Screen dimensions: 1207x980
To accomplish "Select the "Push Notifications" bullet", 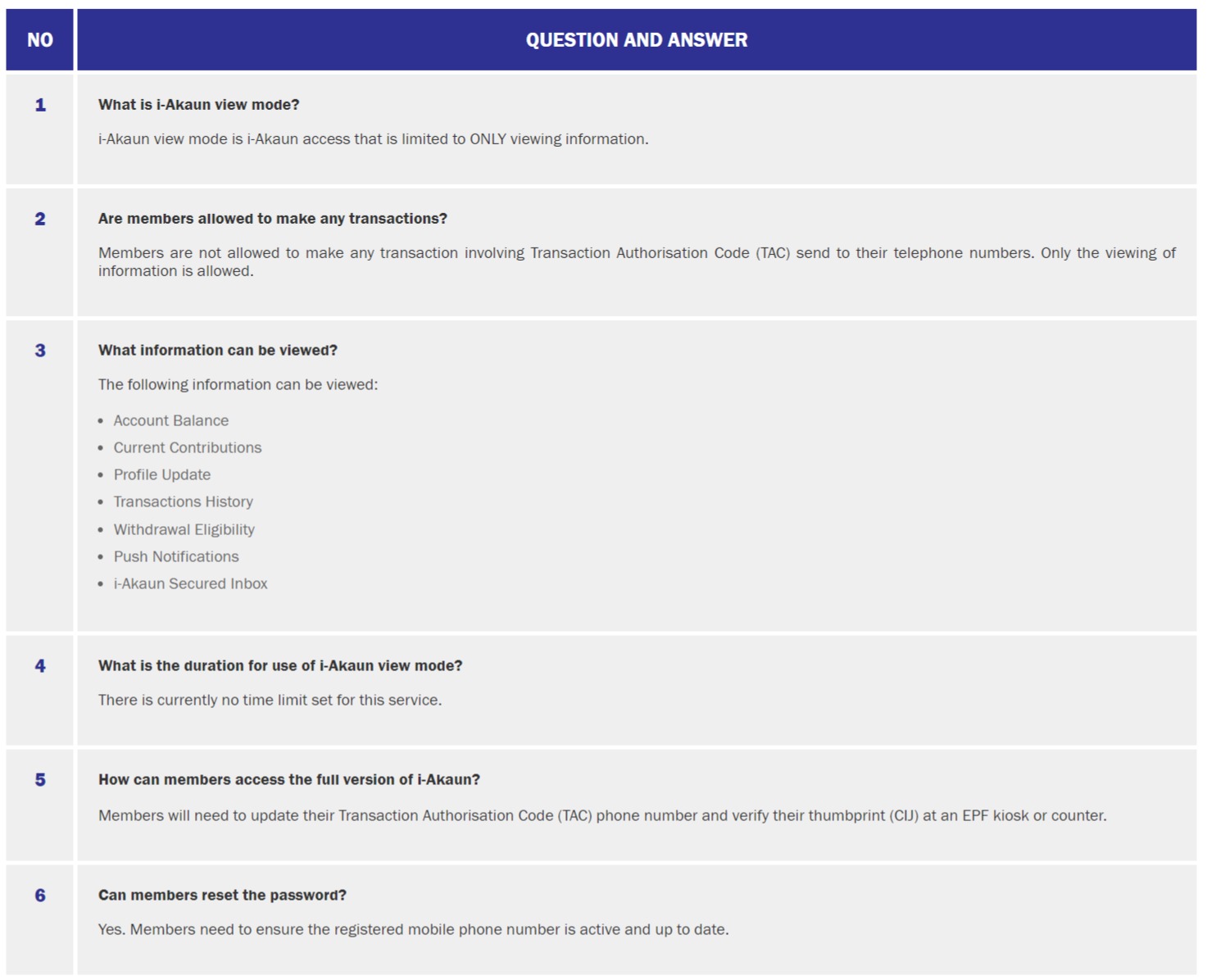I will (x=176, y=556).
